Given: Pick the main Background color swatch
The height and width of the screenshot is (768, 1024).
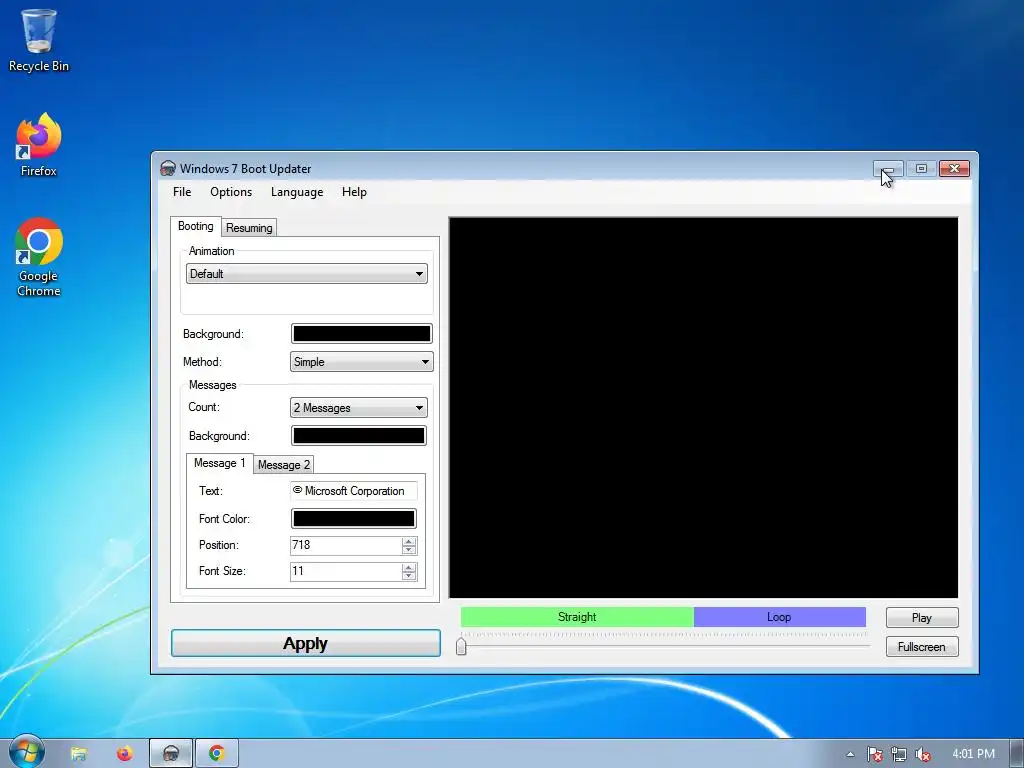Looking at the screenshot, I should point(361,334).
